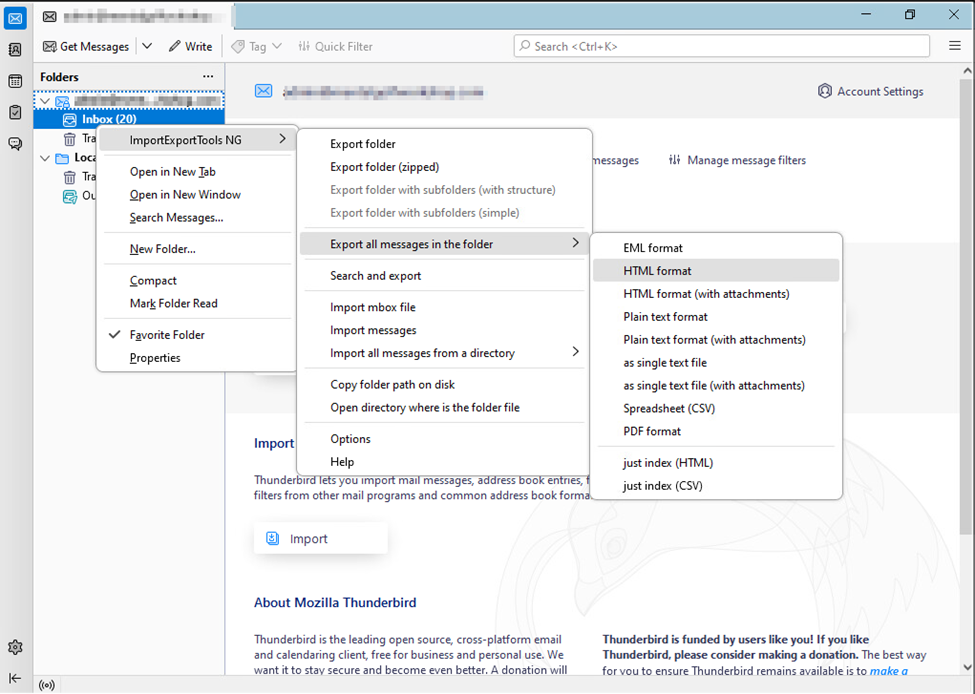Open the application hamburger menu
Viewport: 975px width, 694px height.
click(x=955, y=46)
